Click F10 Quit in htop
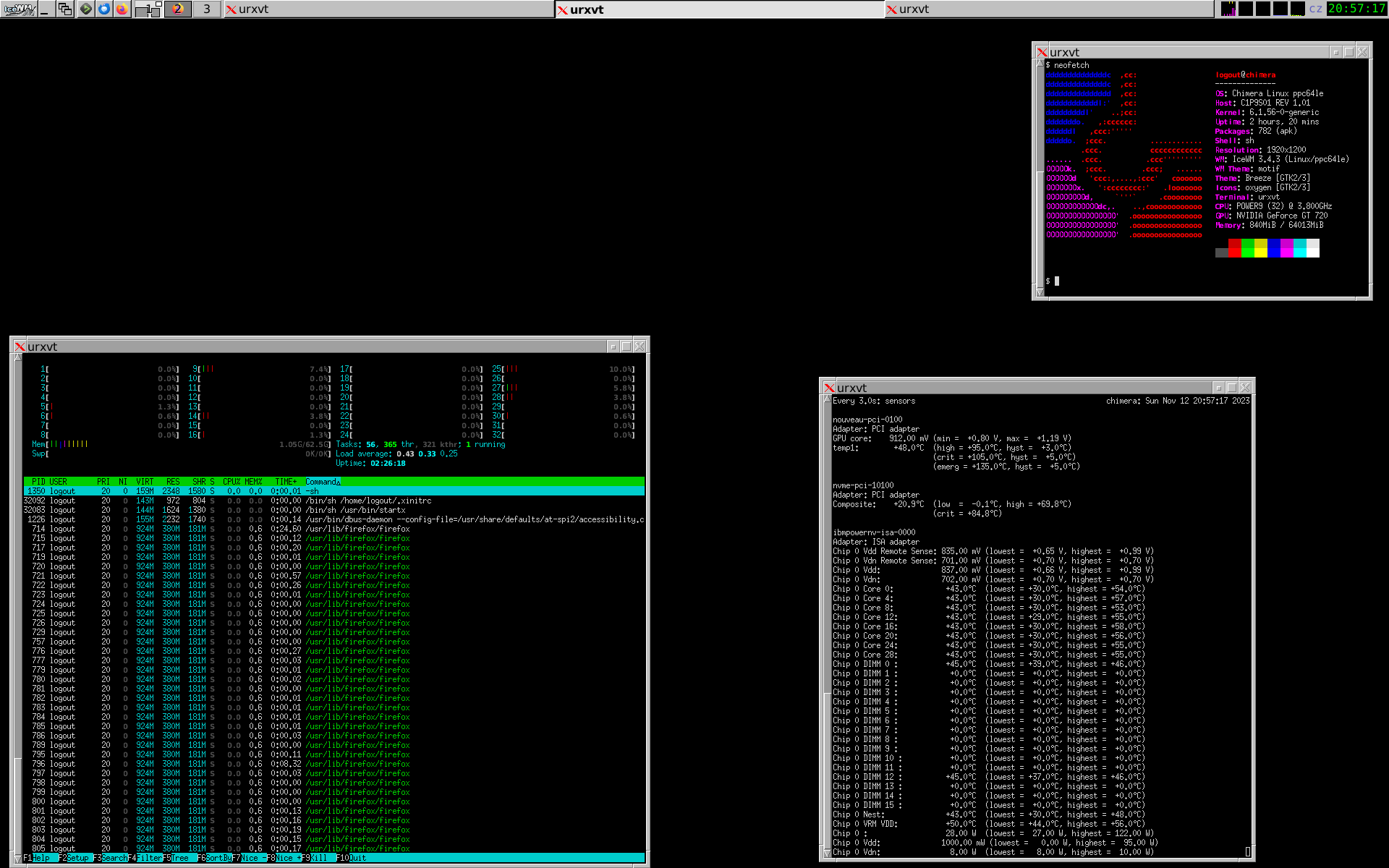Viewport: 1389px width, 868px height. 357,858
